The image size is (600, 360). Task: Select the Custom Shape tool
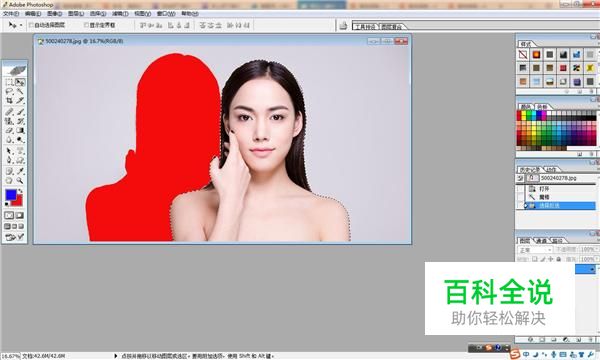pyautogui.click(x=20, y=160)
